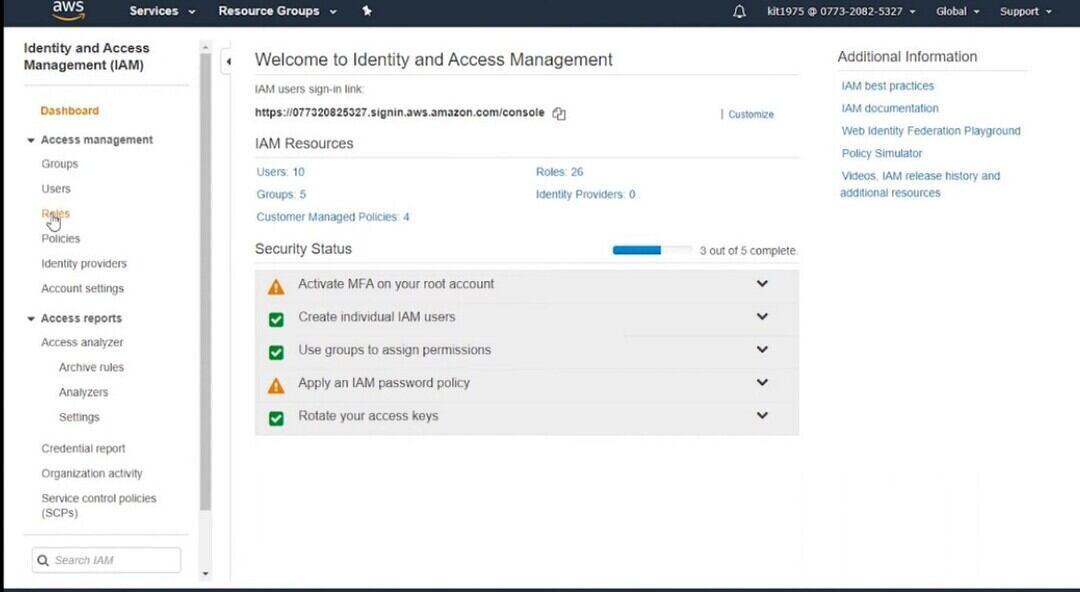1080x592 pixels.
Task: Click green check for Rotate your access keys
Action: click(x=276, y=418)
